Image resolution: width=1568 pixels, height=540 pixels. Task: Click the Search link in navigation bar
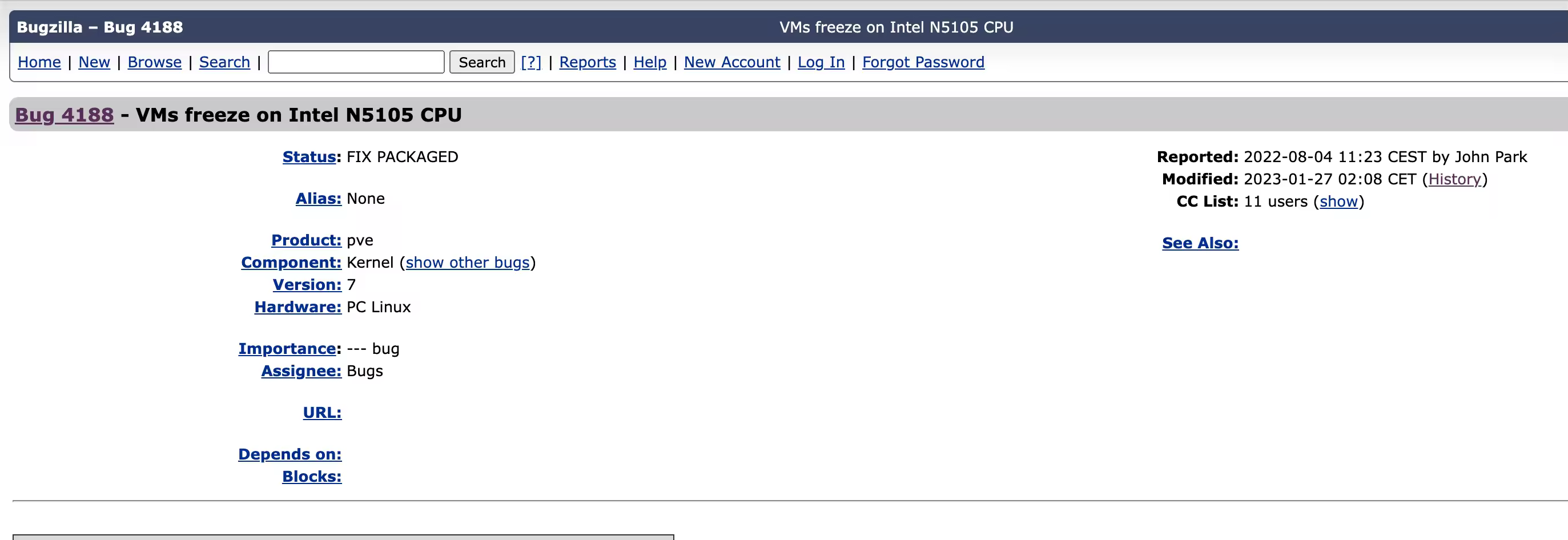coord(224,62)
